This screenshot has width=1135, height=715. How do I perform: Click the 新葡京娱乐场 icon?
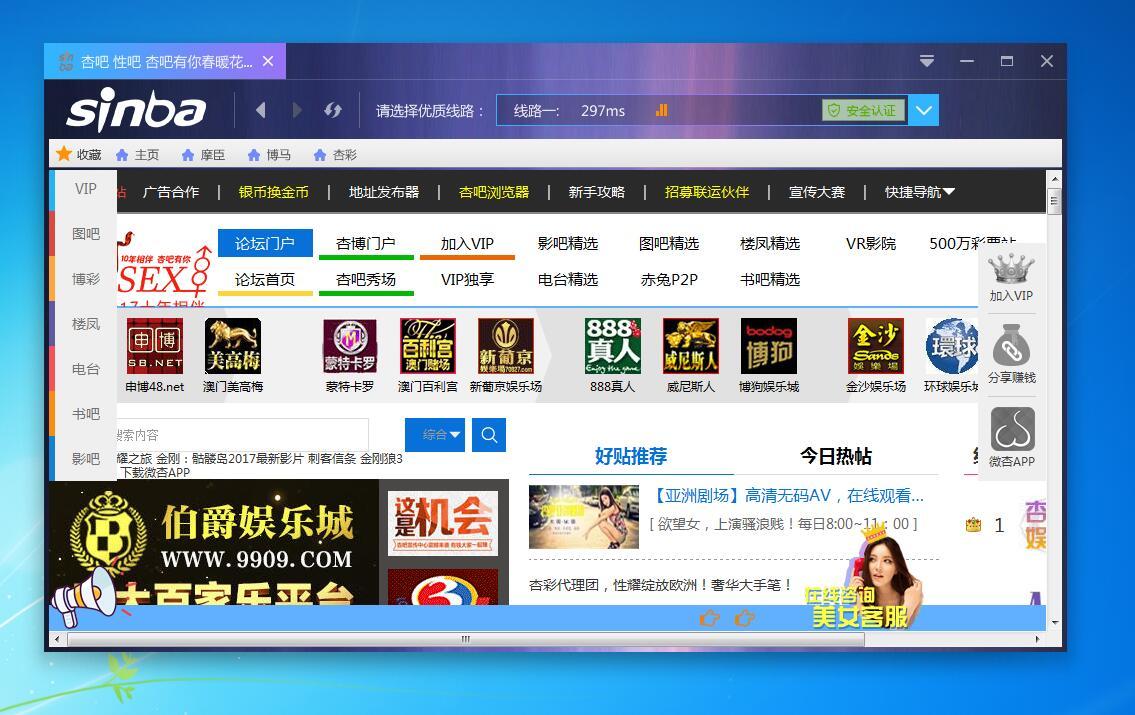[x=506, y=346]
